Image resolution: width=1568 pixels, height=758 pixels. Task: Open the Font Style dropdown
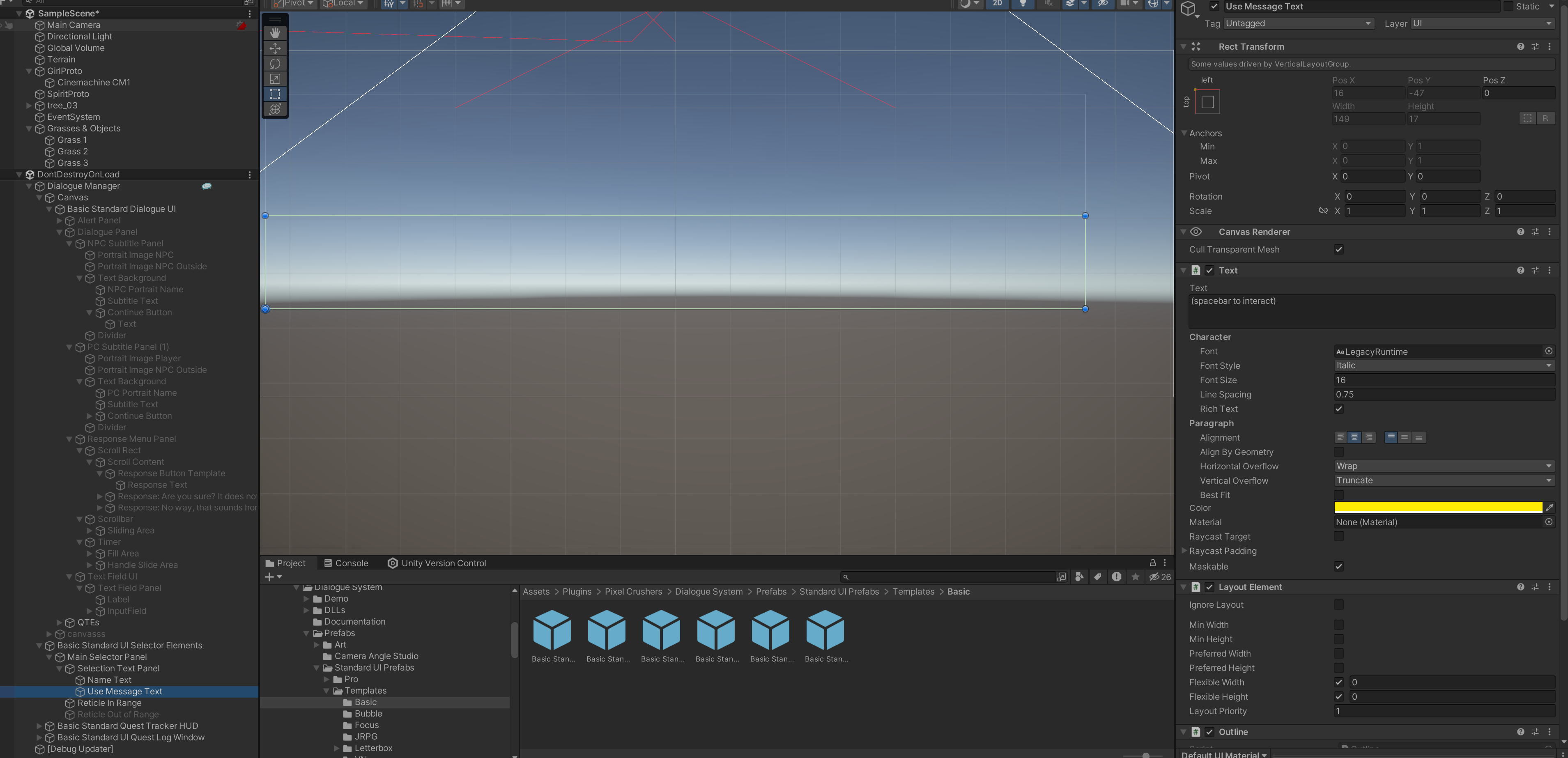click(x=1444, y=365)
